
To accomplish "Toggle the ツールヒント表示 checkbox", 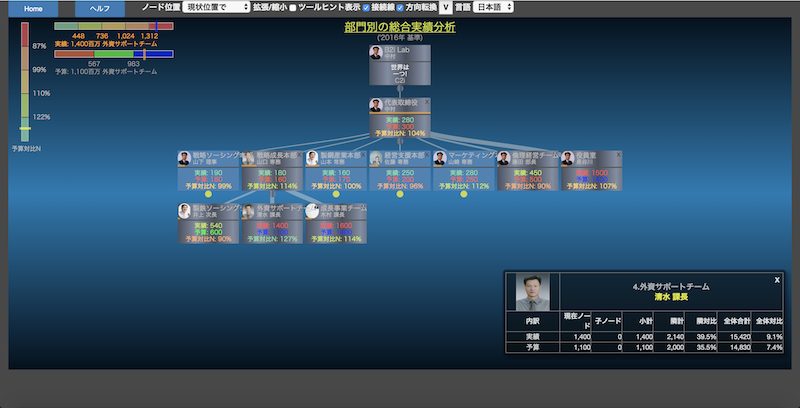I will point(294,8).
